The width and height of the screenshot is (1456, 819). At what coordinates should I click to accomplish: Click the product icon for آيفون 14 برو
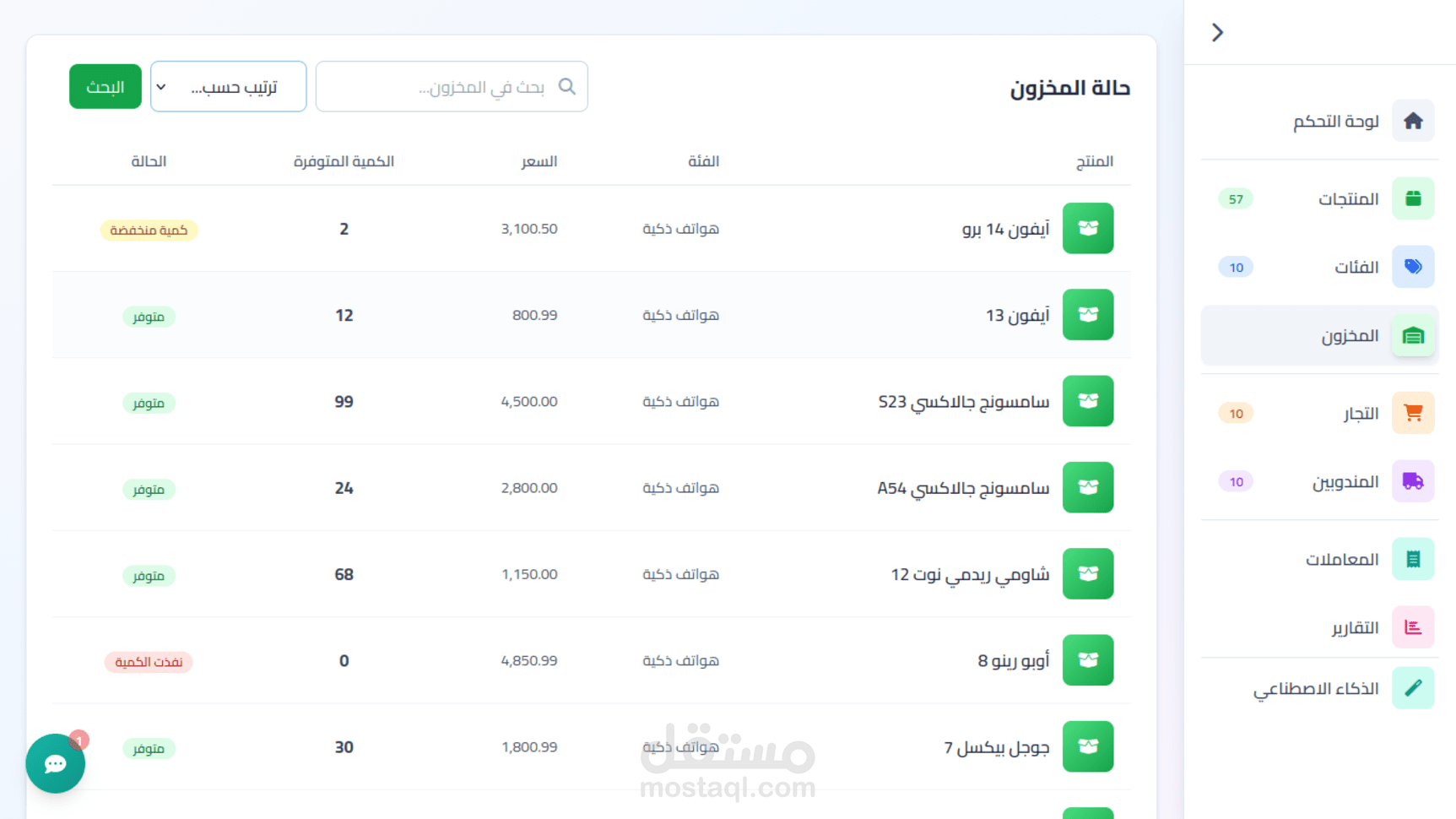click(x=1088, y=228)
